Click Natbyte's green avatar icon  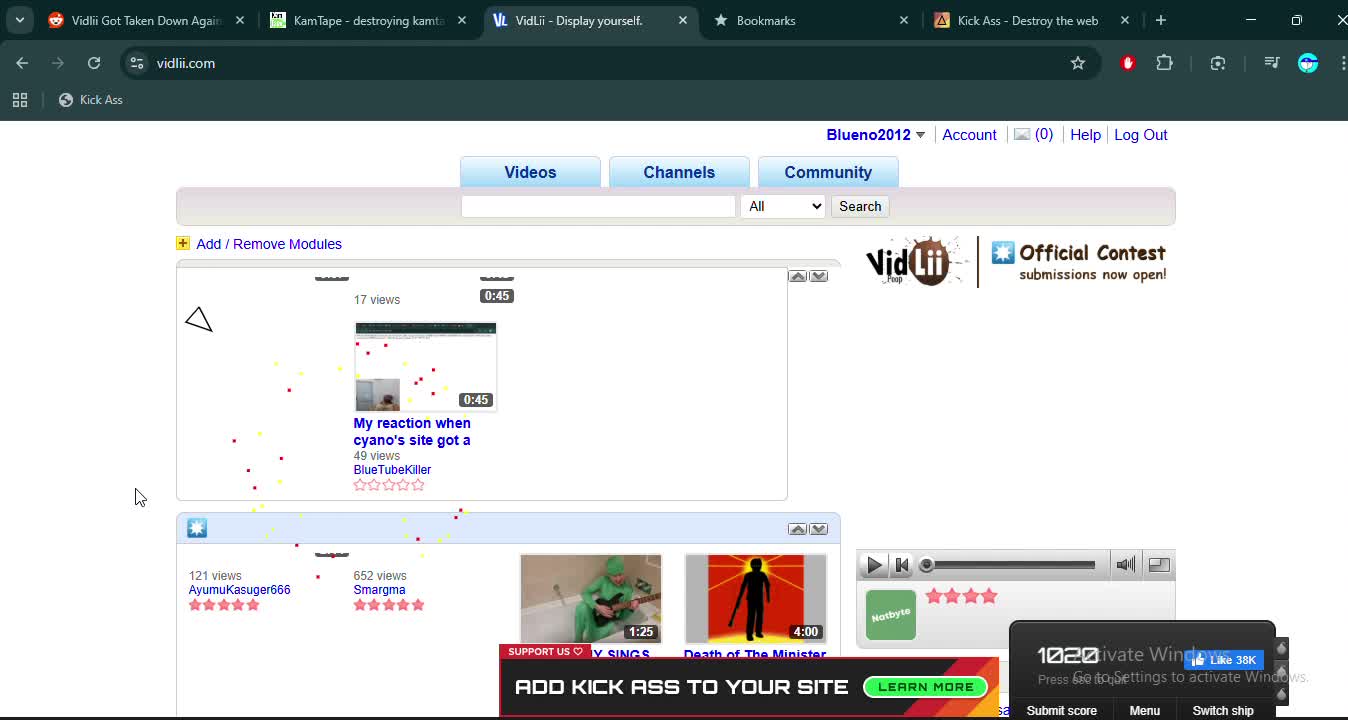(889, 614)
